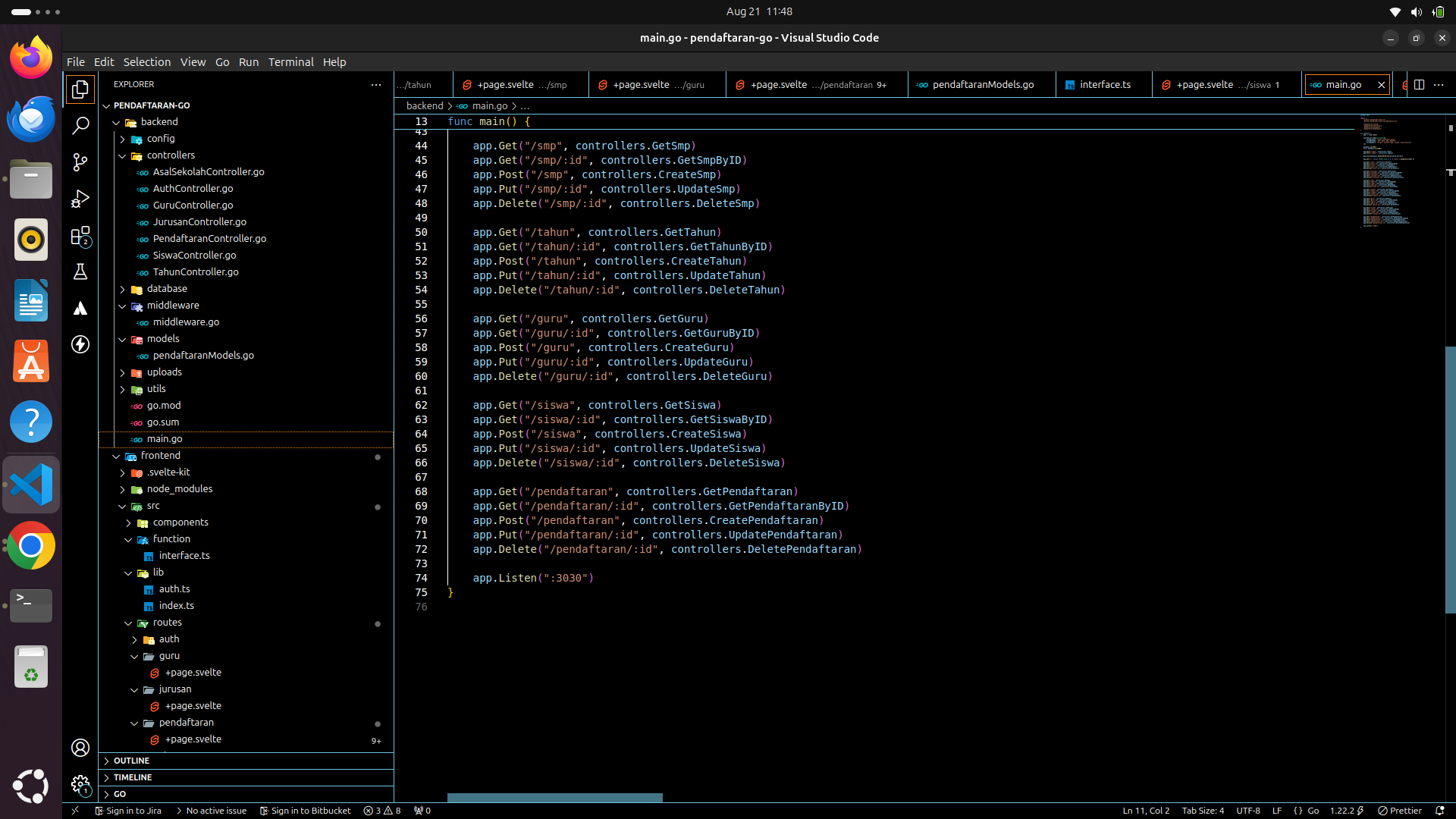Expand the config folder
Viewport: 1456px width, 819px height.
coord(161,139)
